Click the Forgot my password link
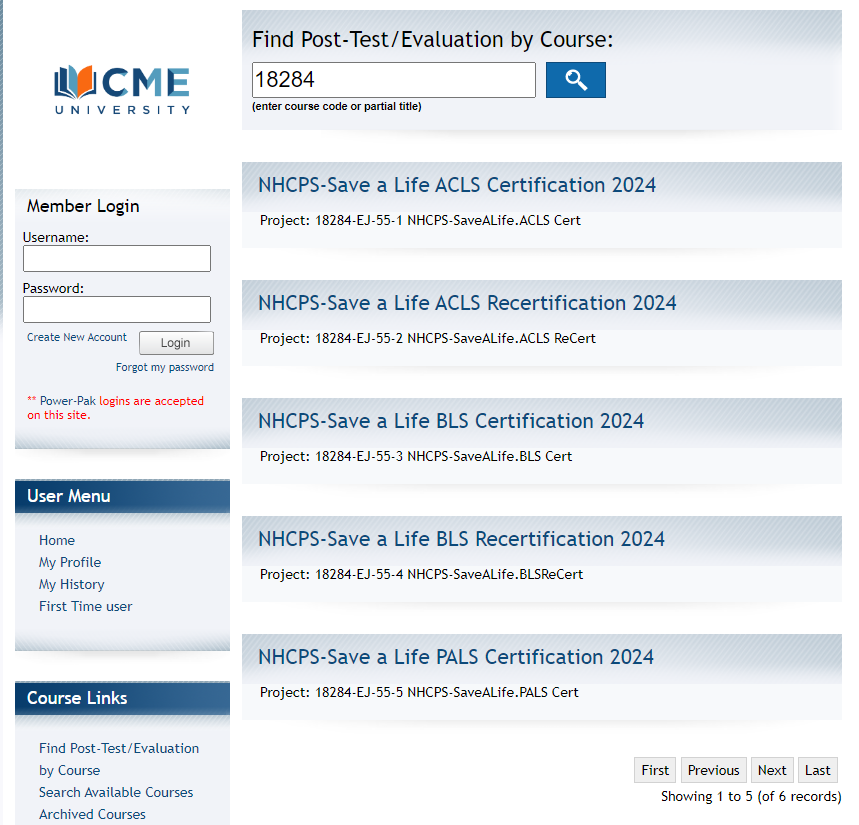 pos(164,367)
